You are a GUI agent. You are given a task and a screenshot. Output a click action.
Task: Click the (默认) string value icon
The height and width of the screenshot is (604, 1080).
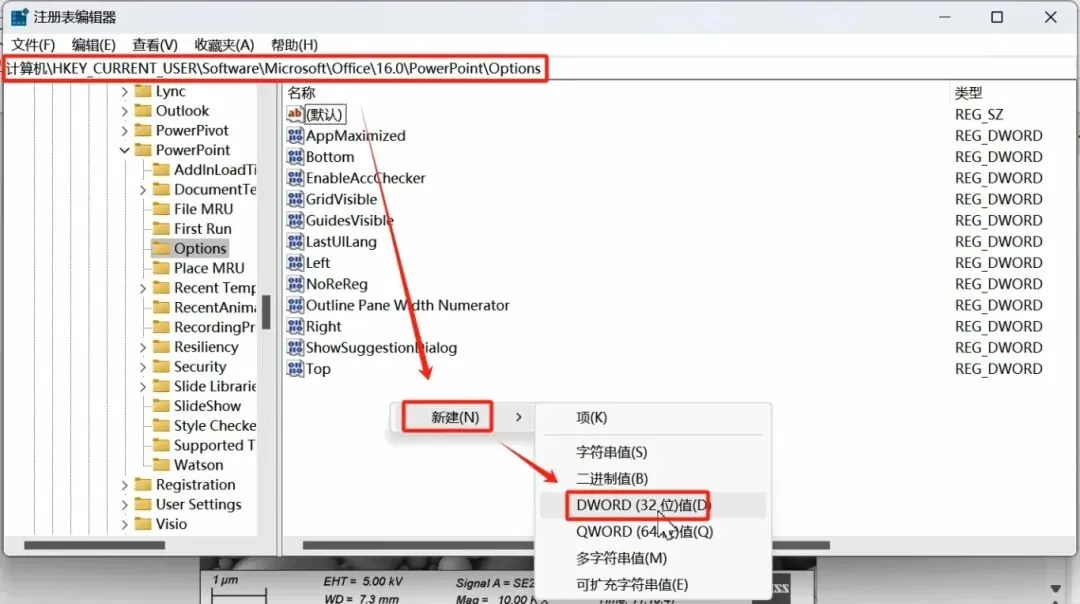295,114
